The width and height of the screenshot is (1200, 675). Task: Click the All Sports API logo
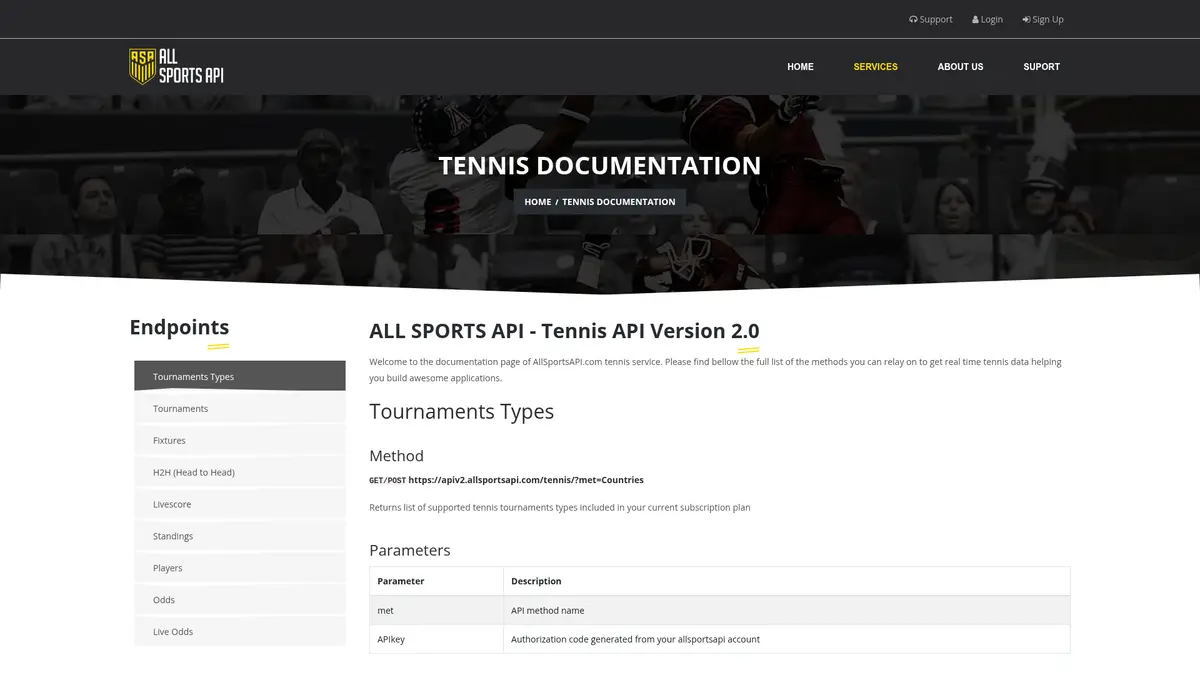(176, 66)
